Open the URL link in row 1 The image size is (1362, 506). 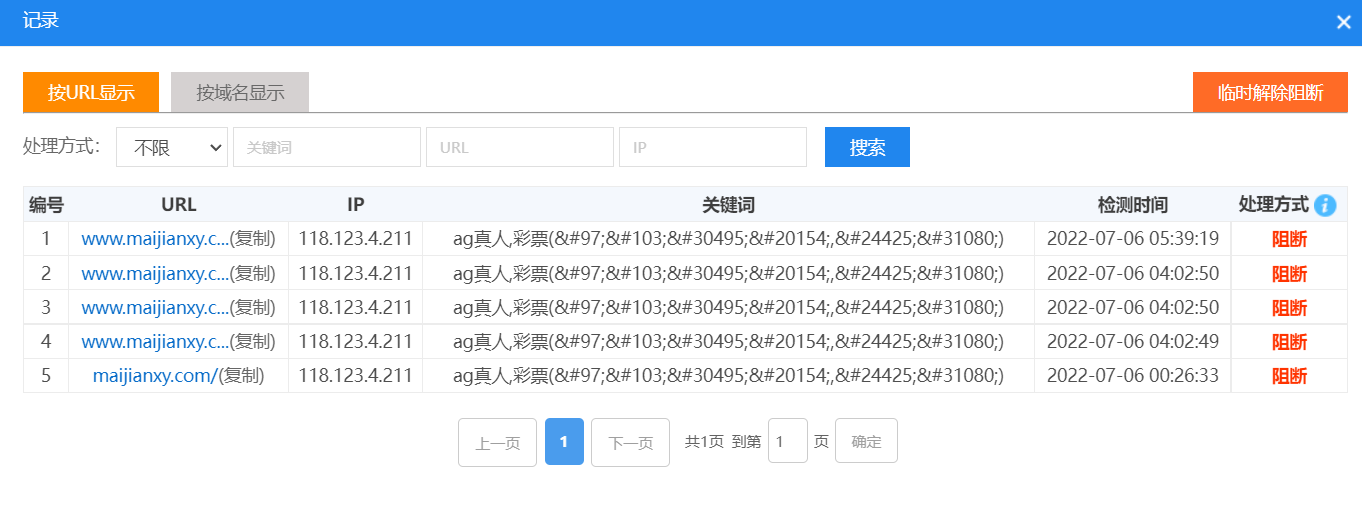click(x=154, y=239)
